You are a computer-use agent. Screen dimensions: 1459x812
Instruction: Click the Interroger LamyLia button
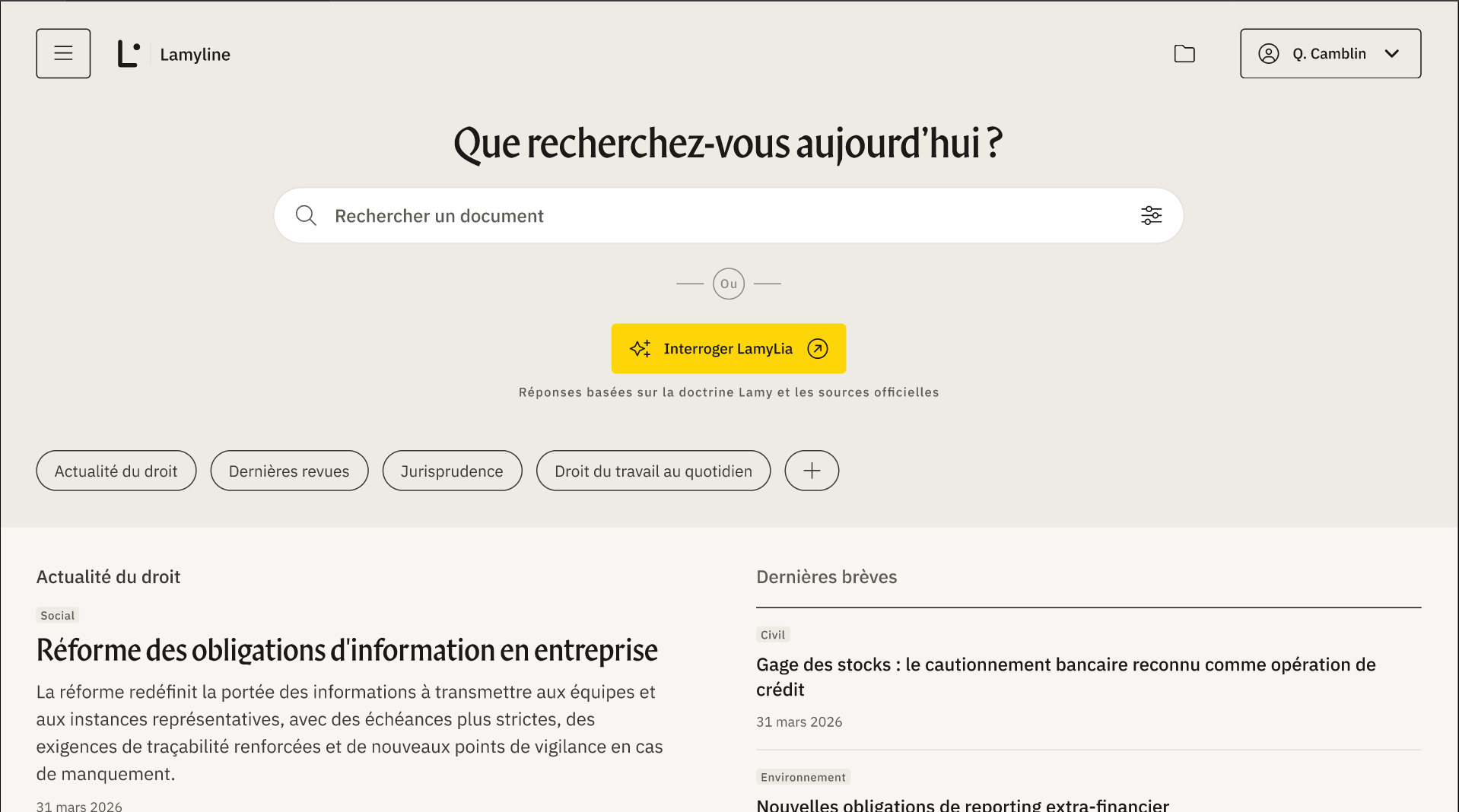point(728,348)
